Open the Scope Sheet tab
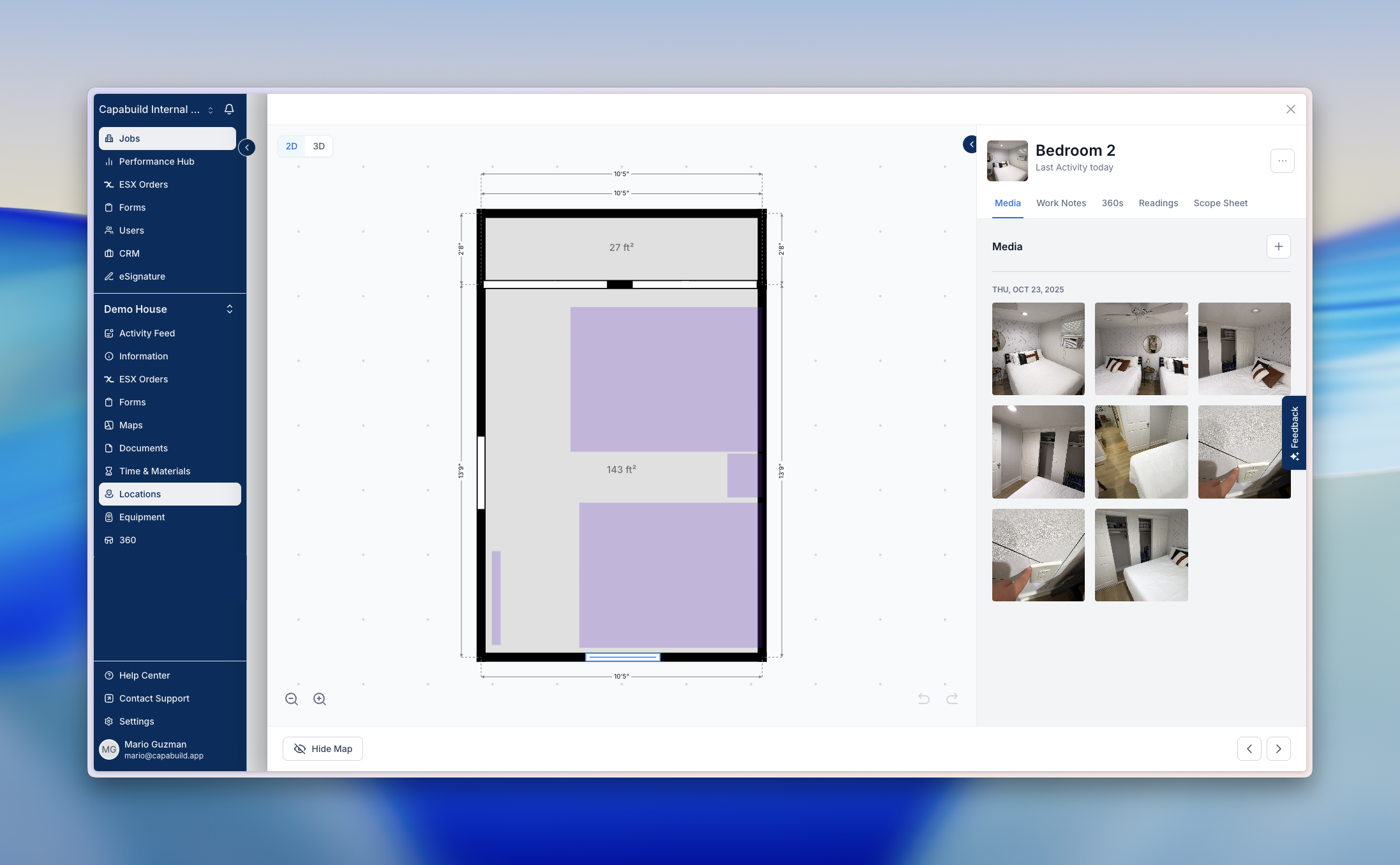 pos(1220,203)
